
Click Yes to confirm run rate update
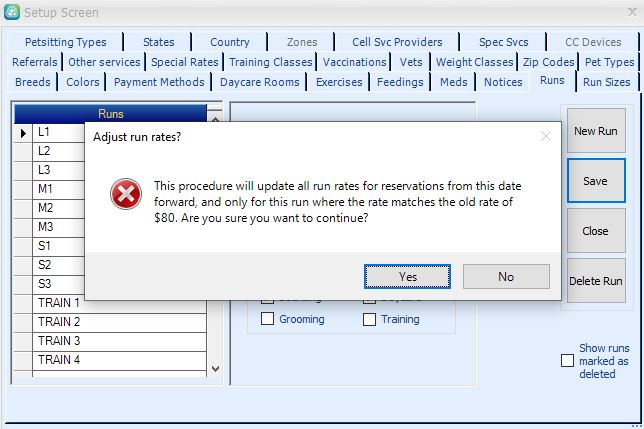407,277
